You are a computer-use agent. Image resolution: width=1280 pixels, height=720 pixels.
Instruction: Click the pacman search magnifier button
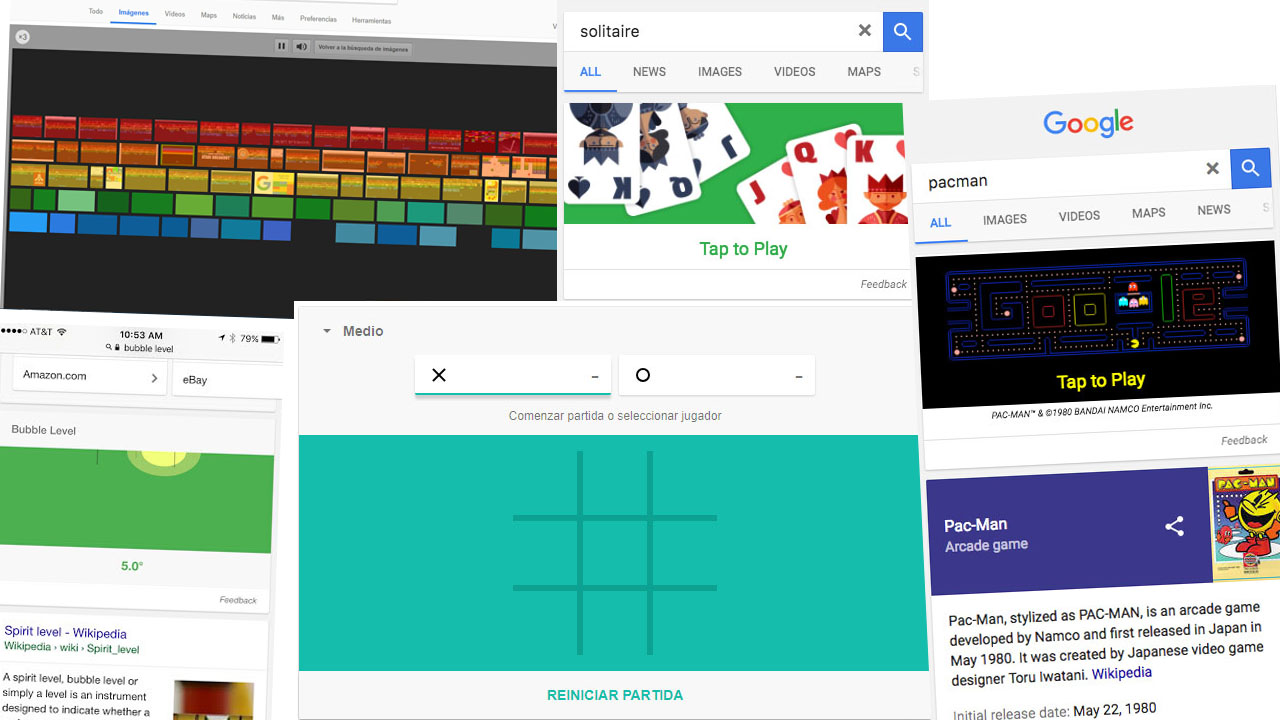tap(1250, 168)
